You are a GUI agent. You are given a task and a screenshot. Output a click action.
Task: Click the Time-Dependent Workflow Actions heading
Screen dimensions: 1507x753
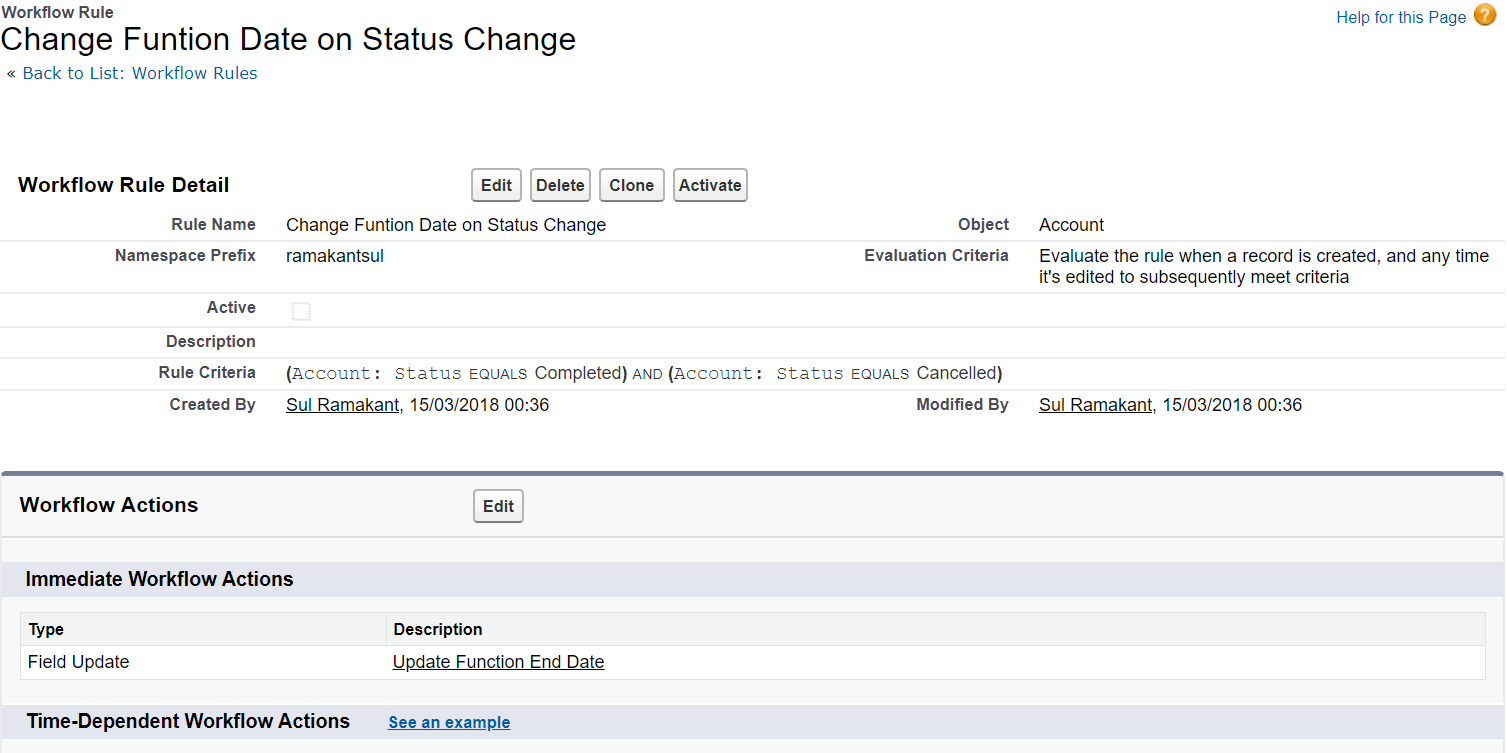coord(188,721)
